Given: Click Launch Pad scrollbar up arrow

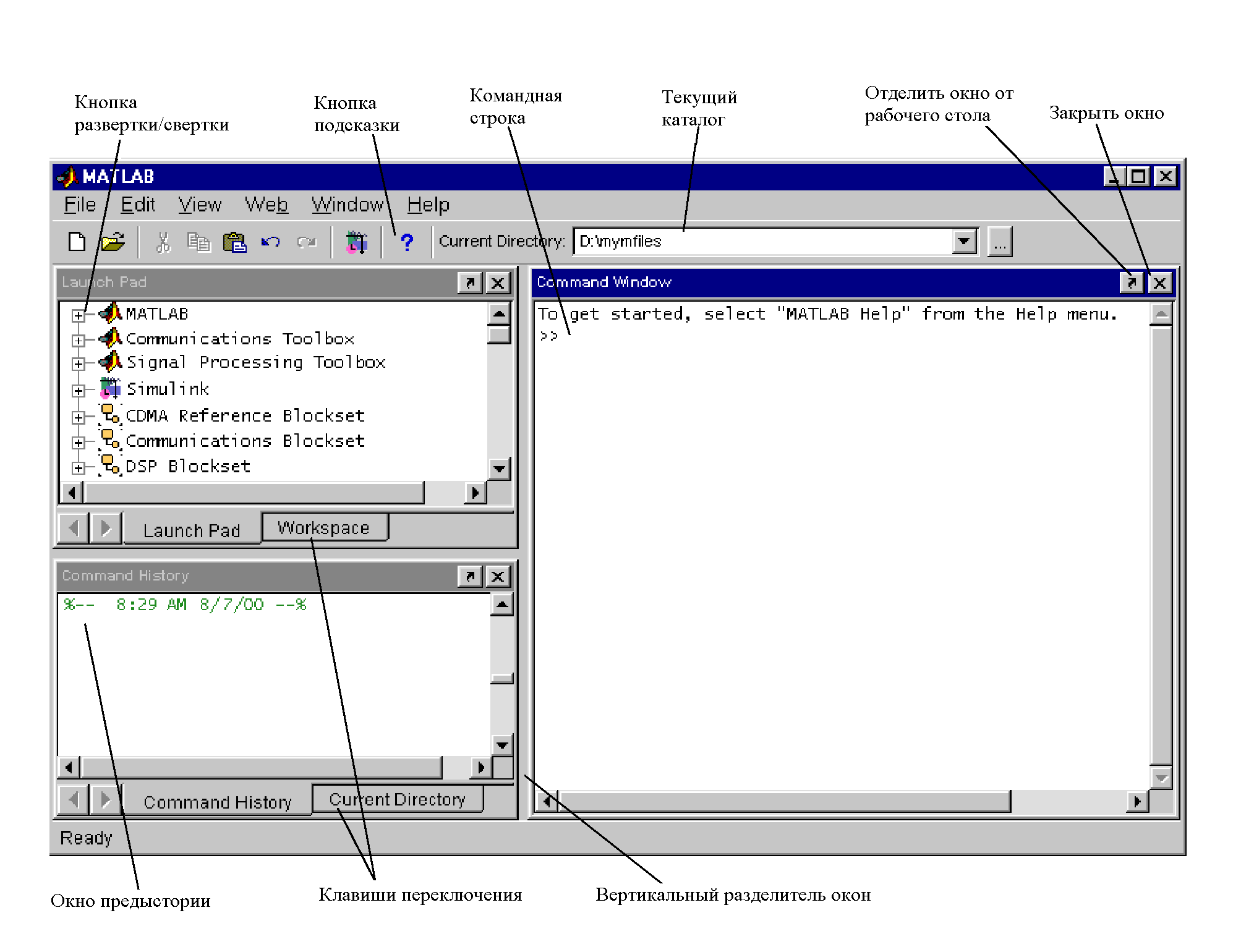Looking at the screenshot, I should (499, 314).
